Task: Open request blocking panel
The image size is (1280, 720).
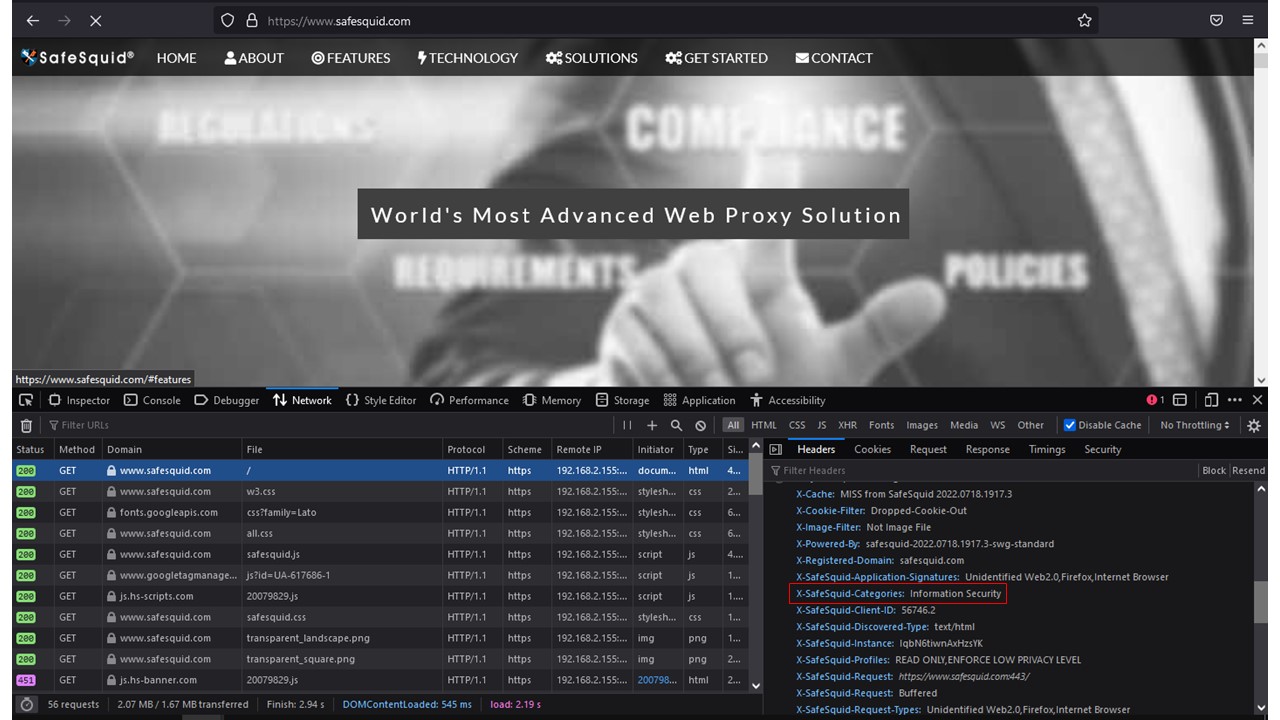Action: (700, 425)
